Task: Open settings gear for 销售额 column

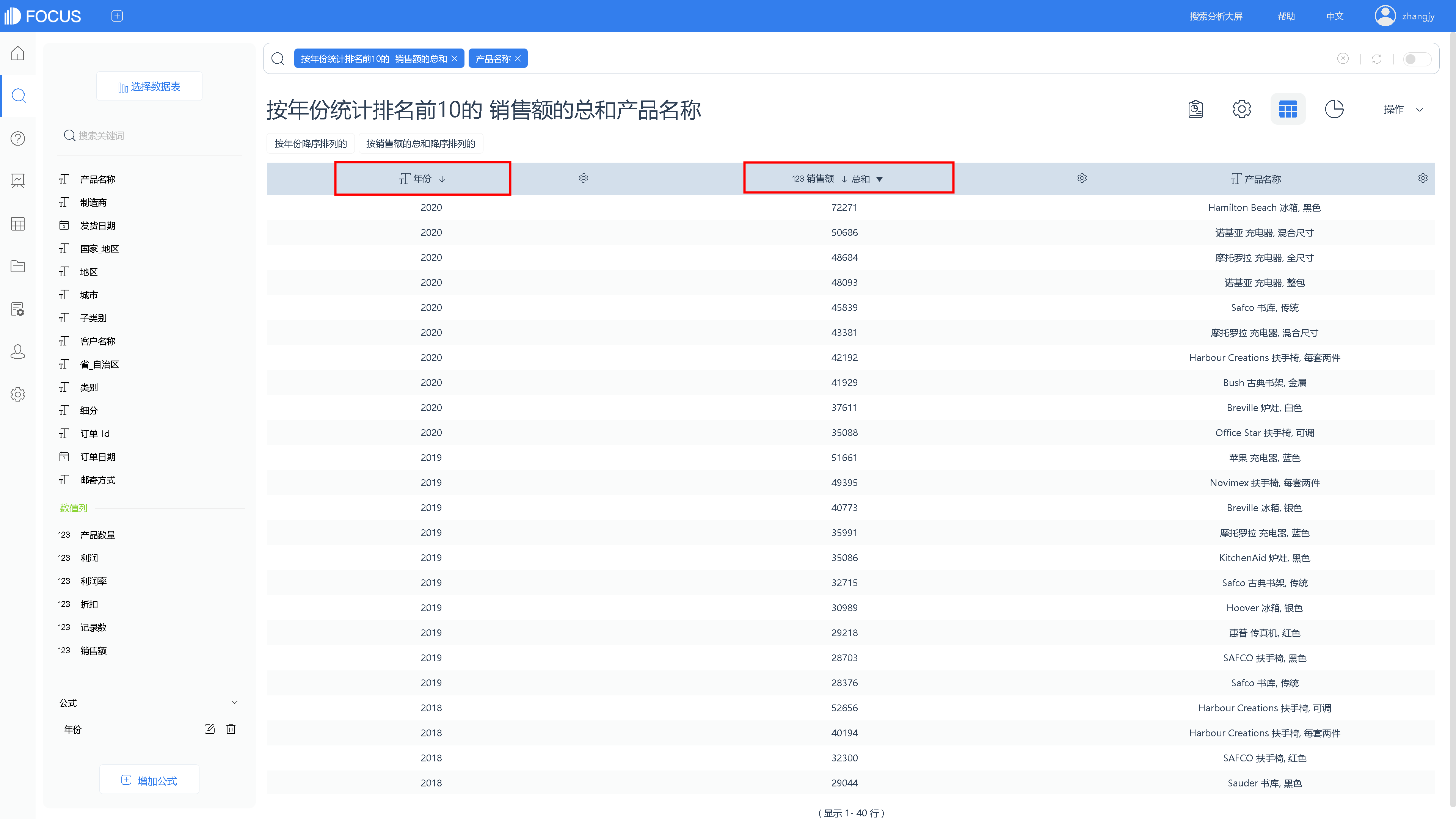Action: [x=1082, y=179]
